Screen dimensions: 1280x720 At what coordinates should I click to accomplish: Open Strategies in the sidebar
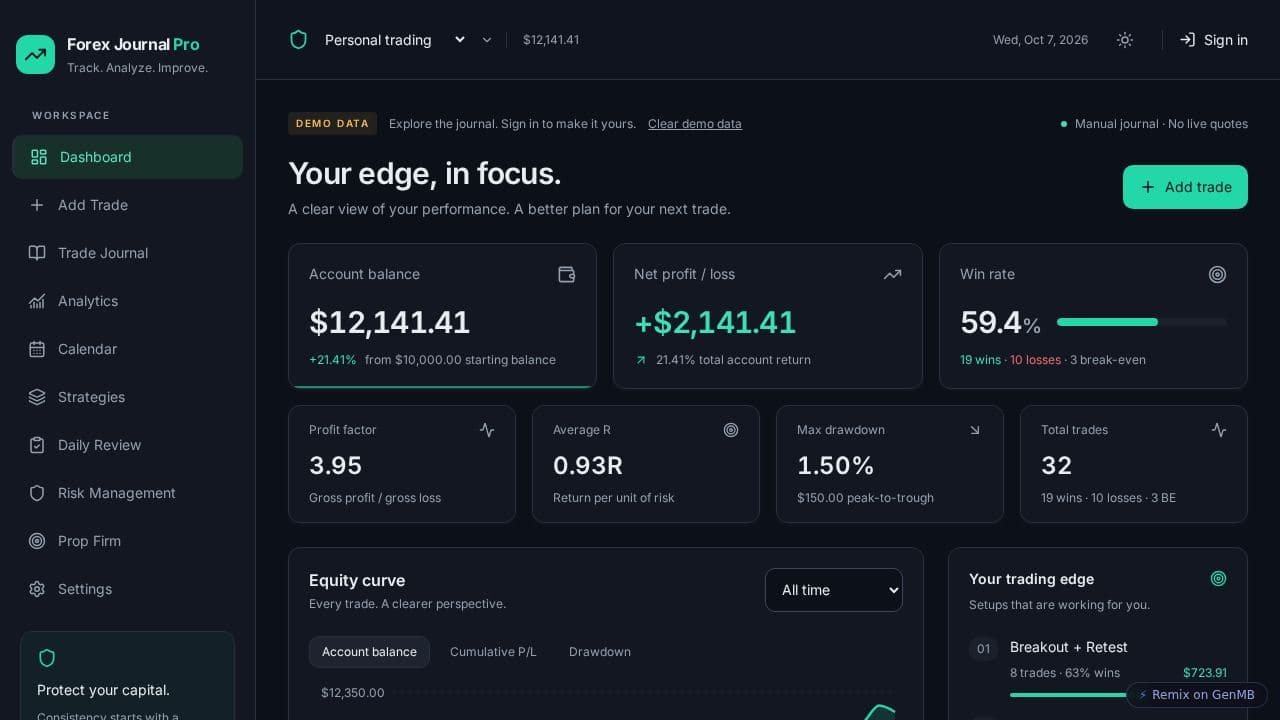[127, 397]
